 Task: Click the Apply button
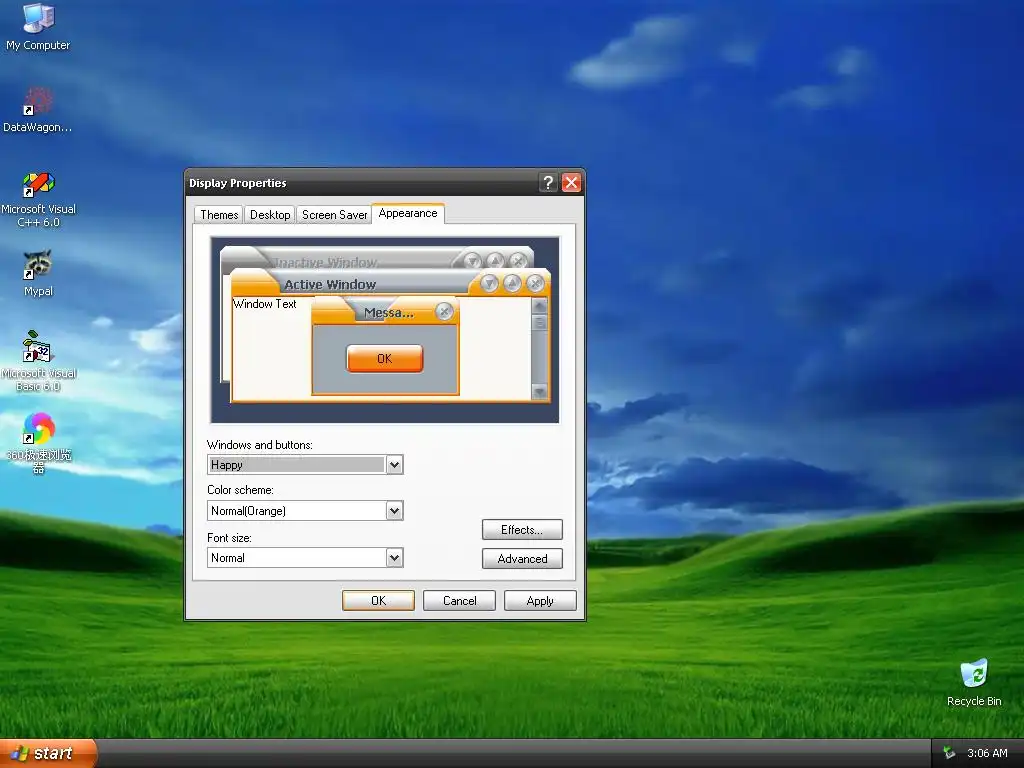point(540,601)
